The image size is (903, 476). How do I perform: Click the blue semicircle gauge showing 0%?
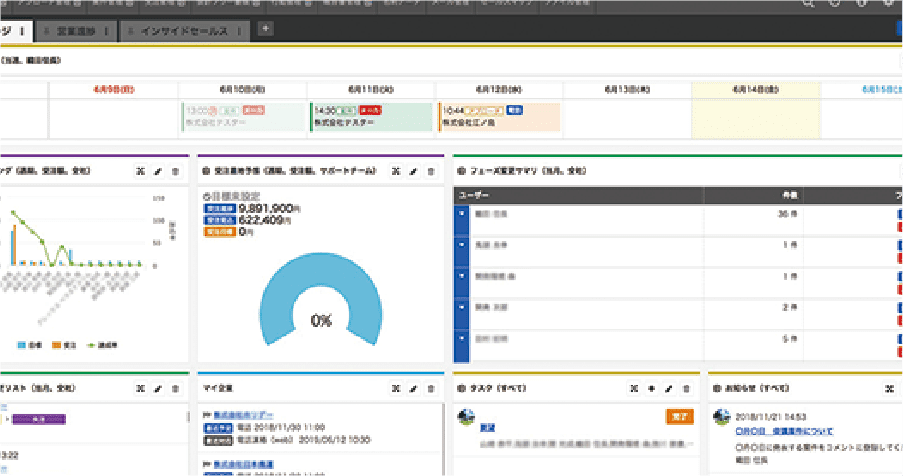click(x=321, y=300)
